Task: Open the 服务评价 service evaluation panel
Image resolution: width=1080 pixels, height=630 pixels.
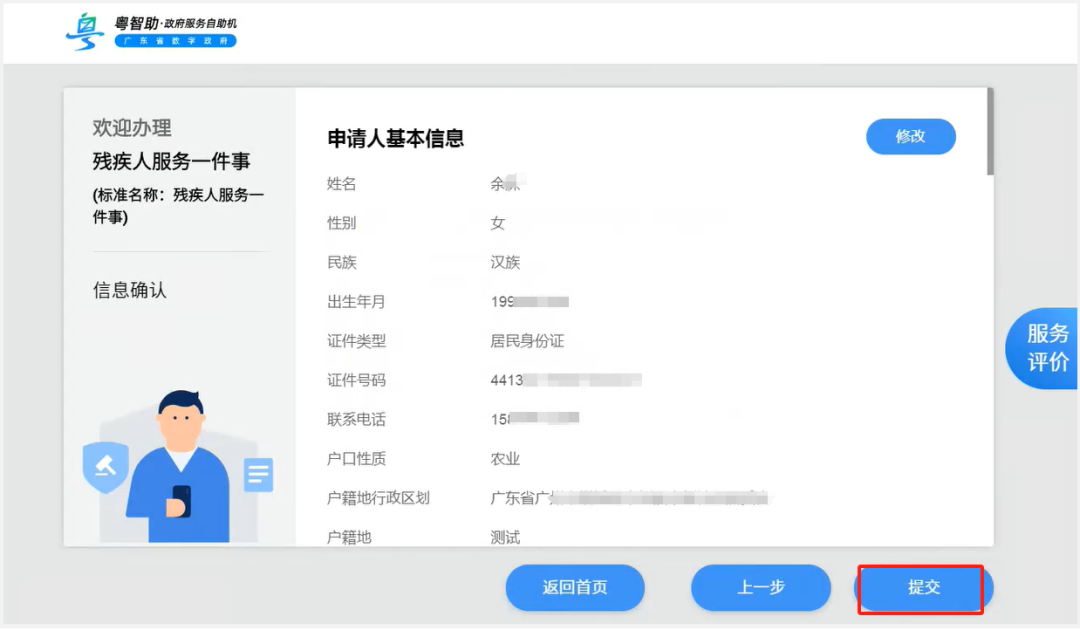Action: 1048,348
